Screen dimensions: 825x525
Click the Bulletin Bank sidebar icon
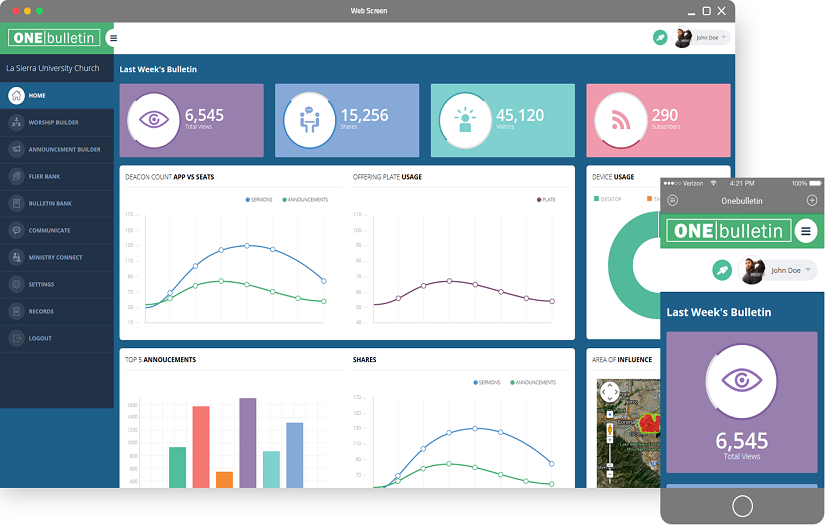[x=16, y=203]
